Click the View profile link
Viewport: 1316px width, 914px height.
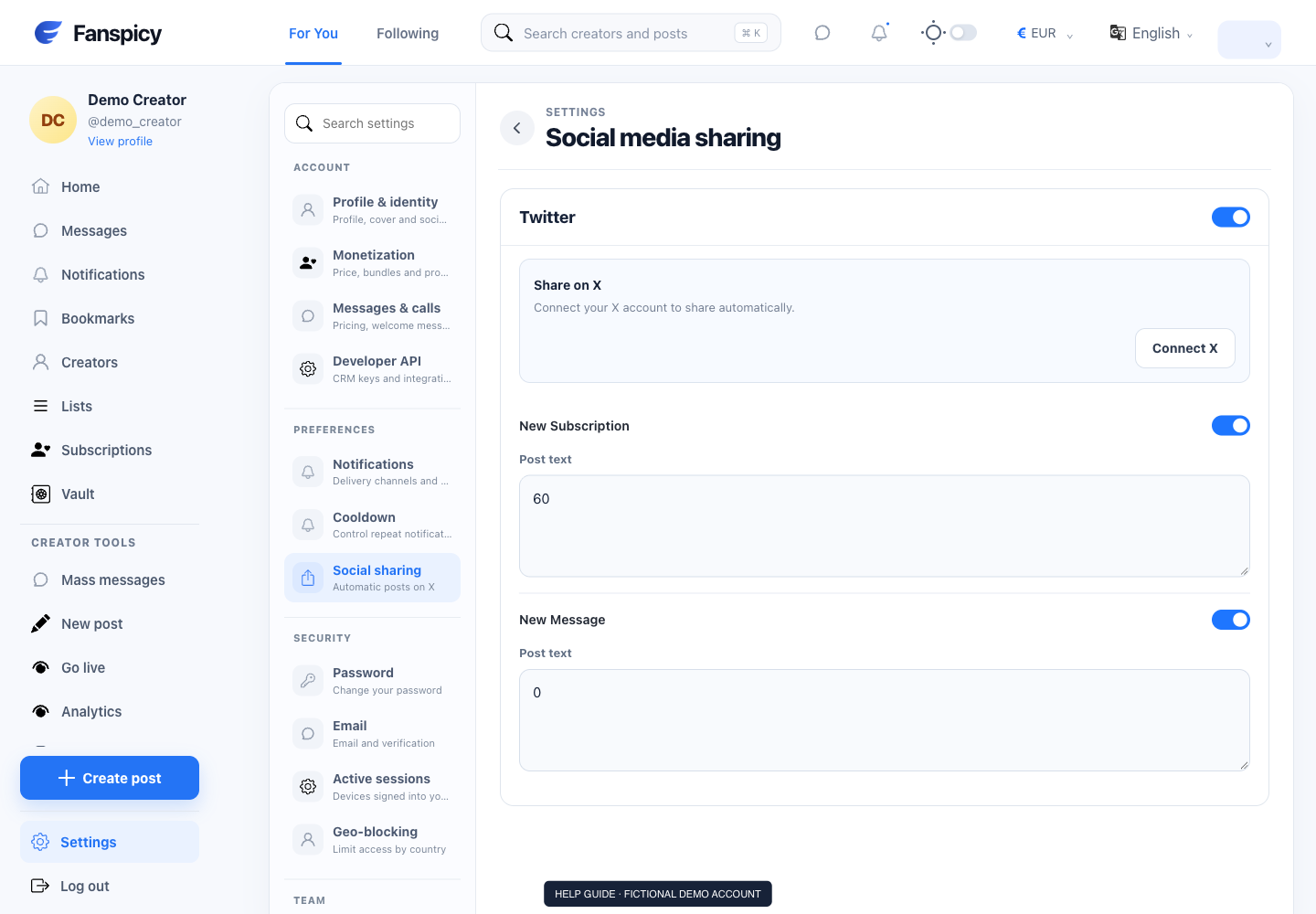pos(120,142)
